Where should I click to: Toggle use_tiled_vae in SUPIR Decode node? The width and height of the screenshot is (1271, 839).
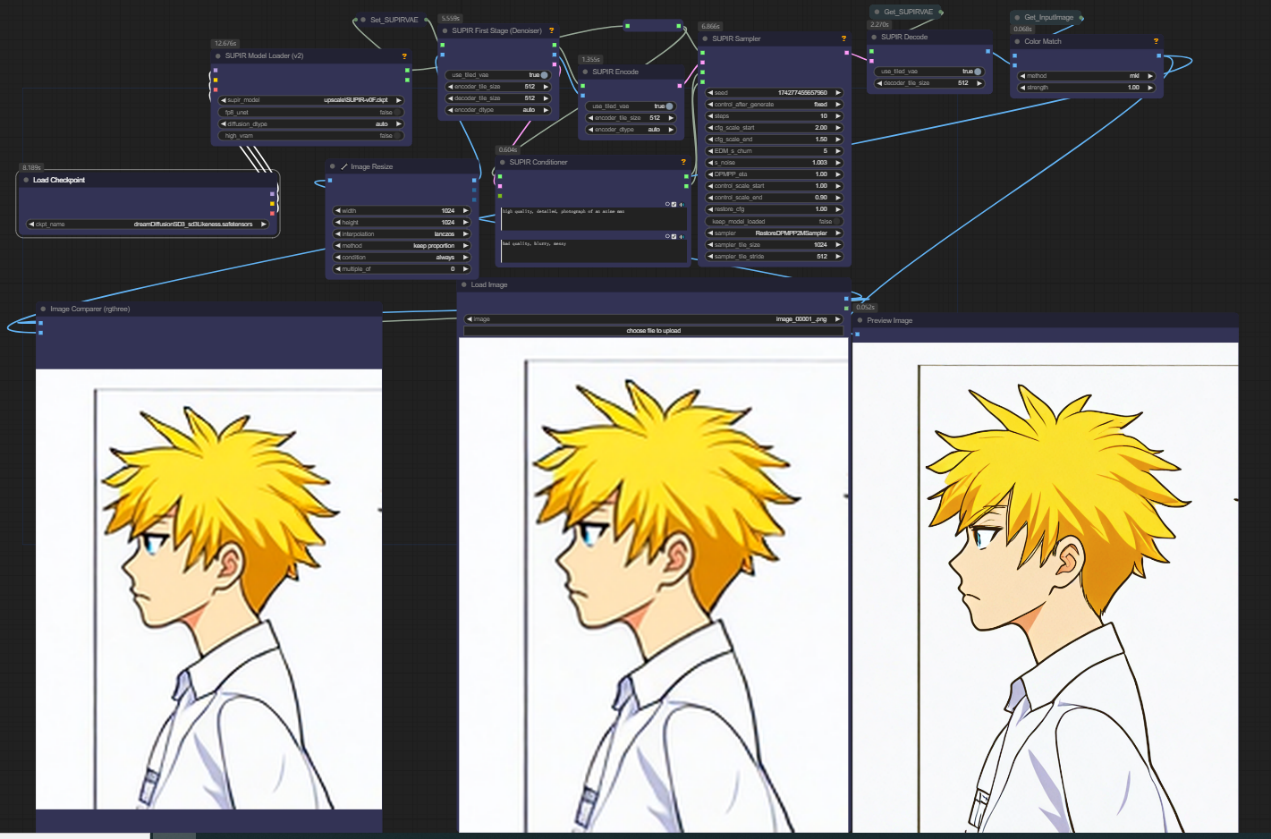pyautogui.click(x=926, y=72)
